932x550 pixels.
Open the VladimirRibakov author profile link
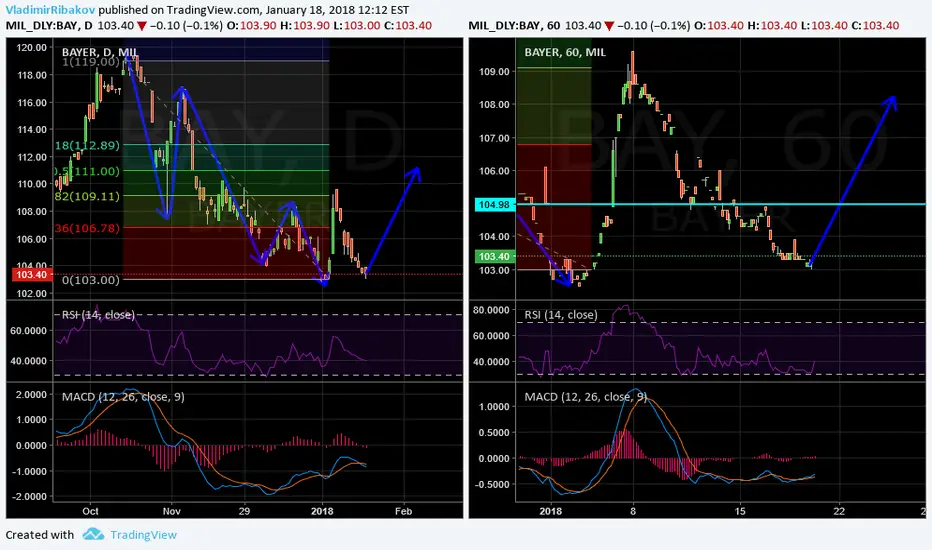tap(51, 10)
